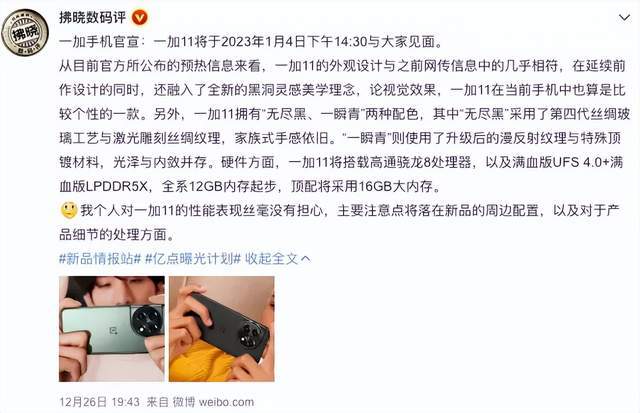Screen dimensions: 640x413
Task: Click the smiley emoji in the post
Action: (x=69, y=210)
